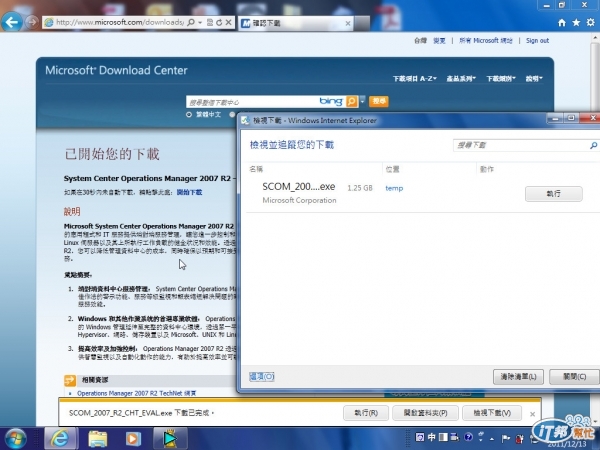
Task: Click the all Microsoft sites link
Action: pyautogui.click(x=486, y=41)
